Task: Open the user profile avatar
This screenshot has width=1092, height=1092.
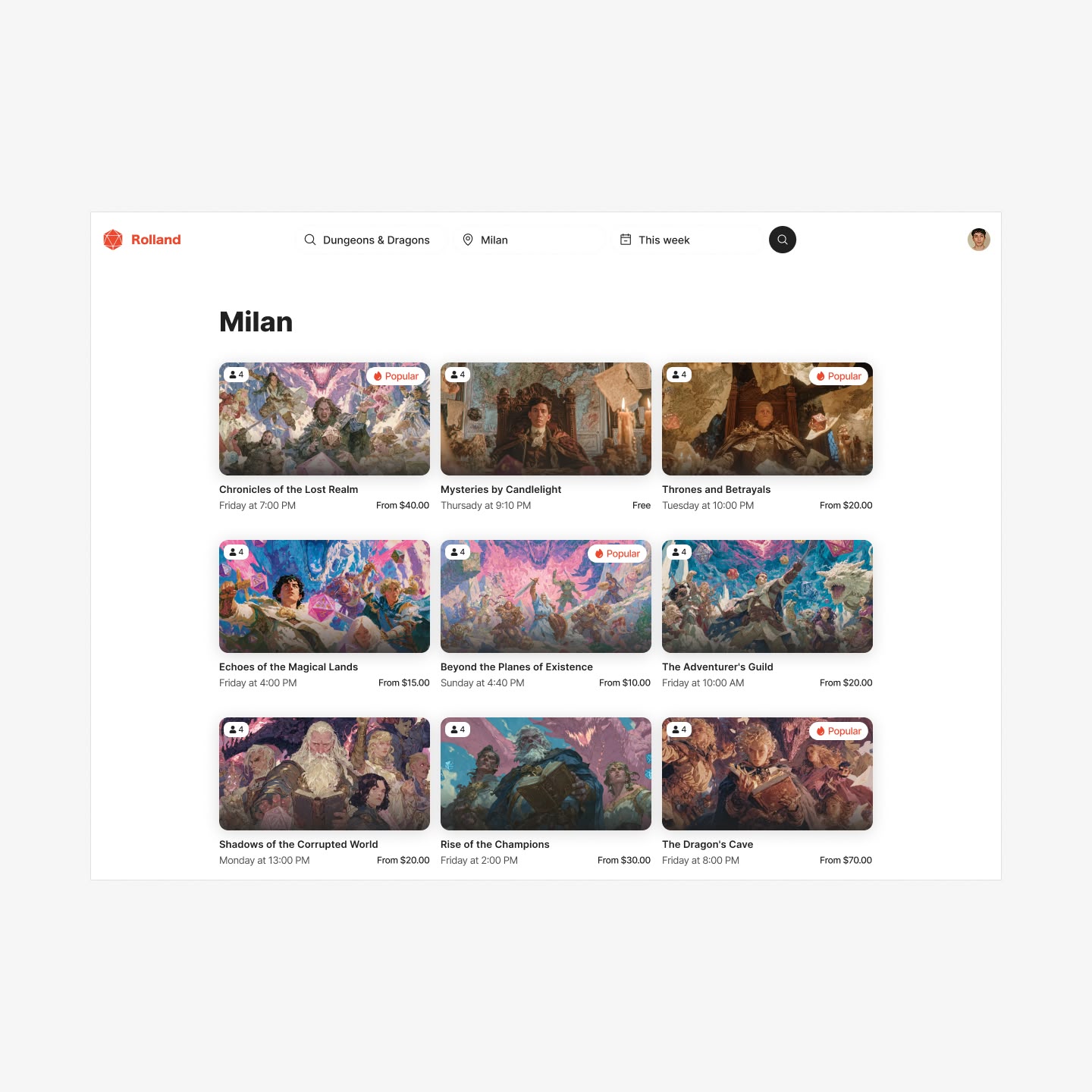Action: coord(979,240)
